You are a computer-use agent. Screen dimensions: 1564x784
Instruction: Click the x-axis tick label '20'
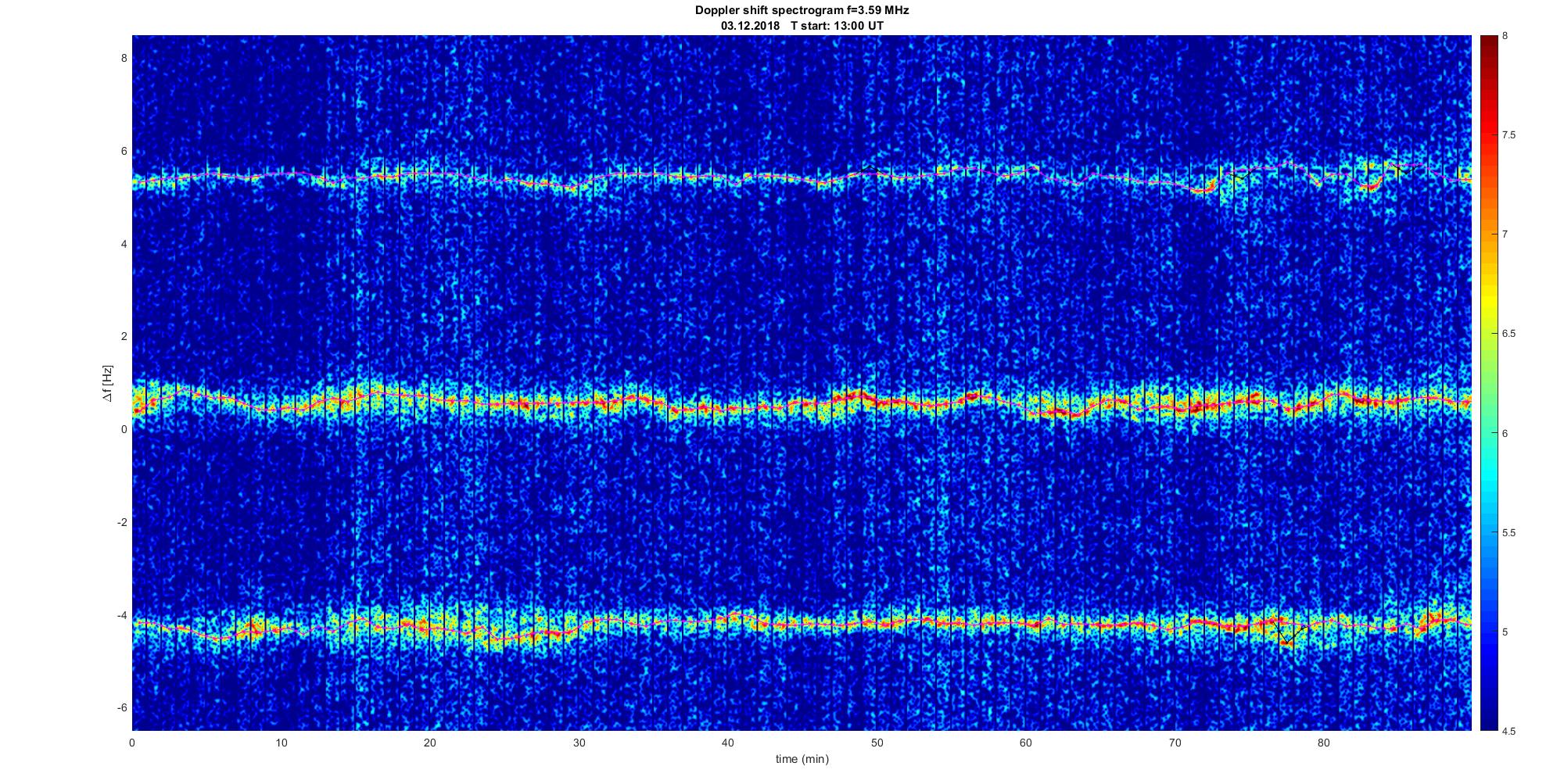[430, 743]
